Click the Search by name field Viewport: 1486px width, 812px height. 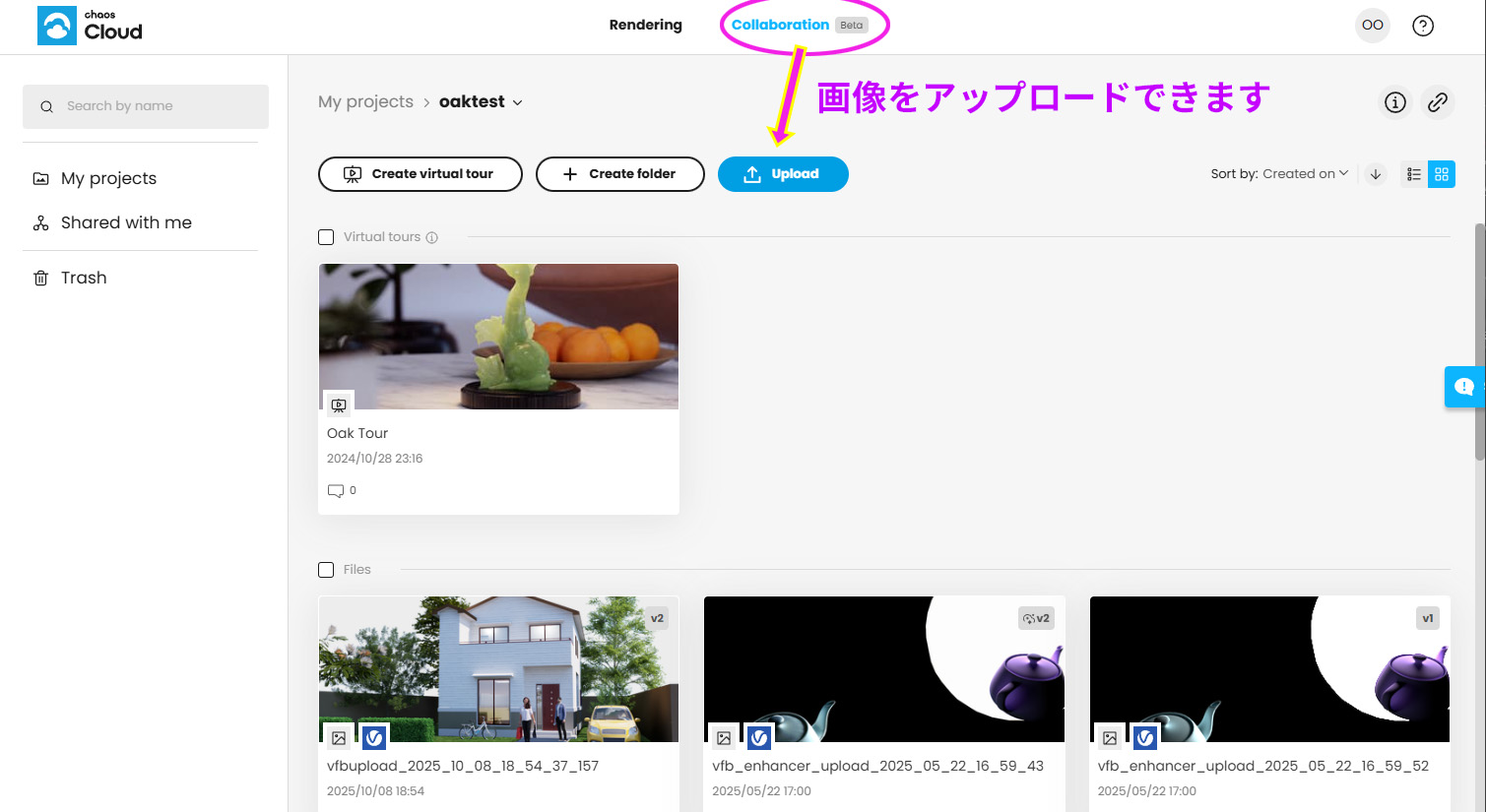[146, 106]
